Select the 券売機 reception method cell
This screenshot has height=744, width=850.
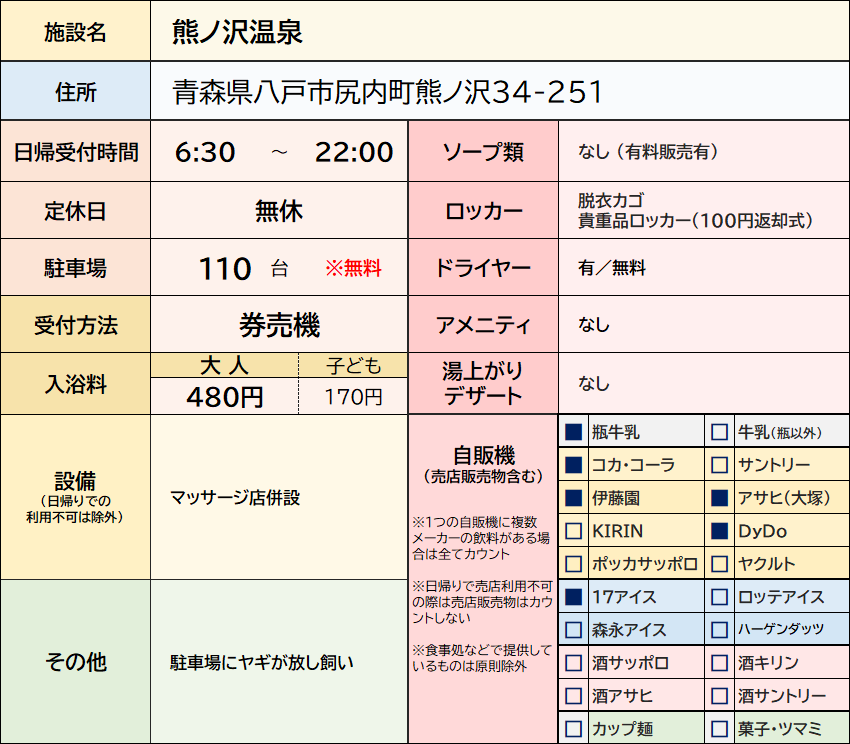[279, 325]
